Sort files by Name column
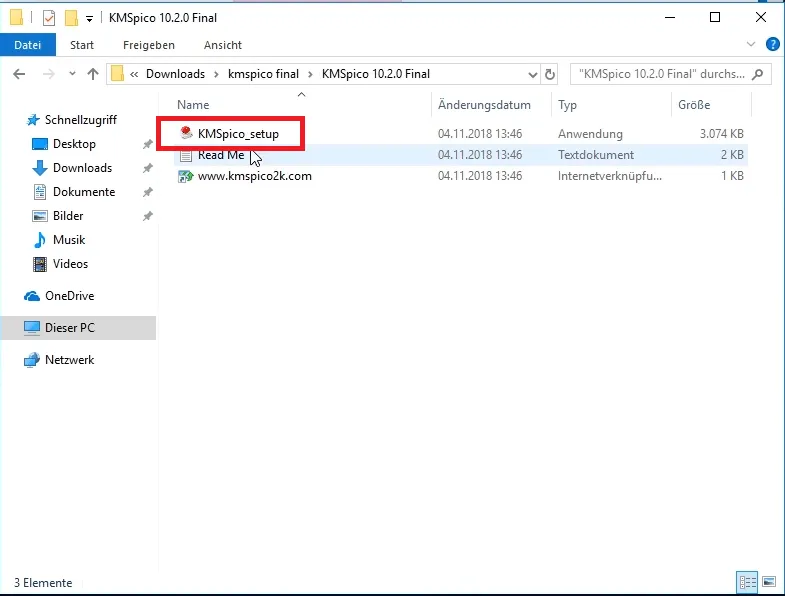Screen dimensions: 785x596 [193, 105]
